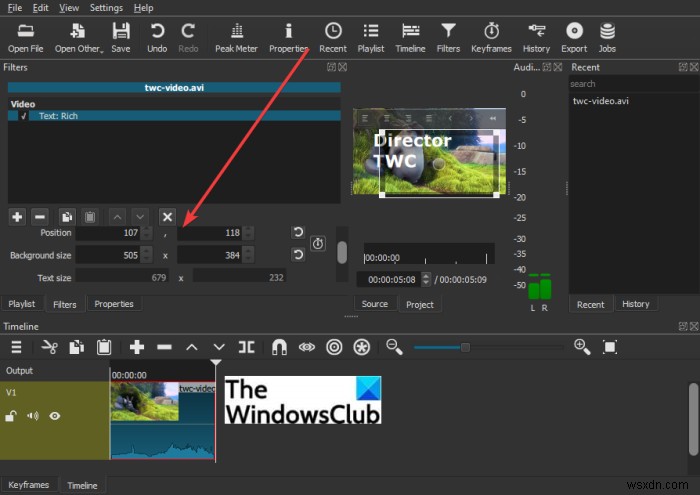The image size is (700, 495).
Task: Lift the clip with the up chevron
Action: (x=192, y=347)
